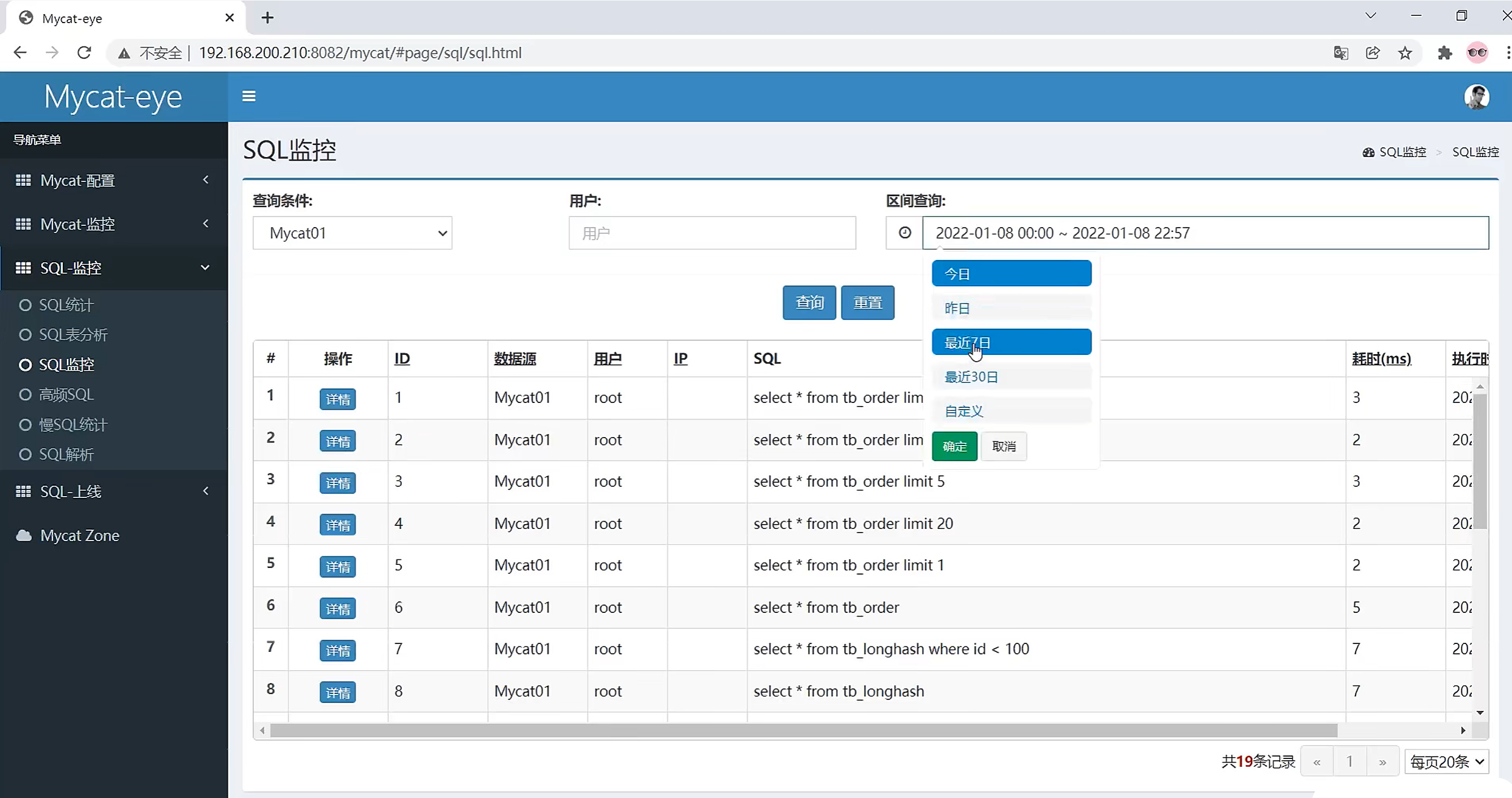1512x798 pixels.
Task: Reload the page with refresh icon
Action: (x=85, y=53)
